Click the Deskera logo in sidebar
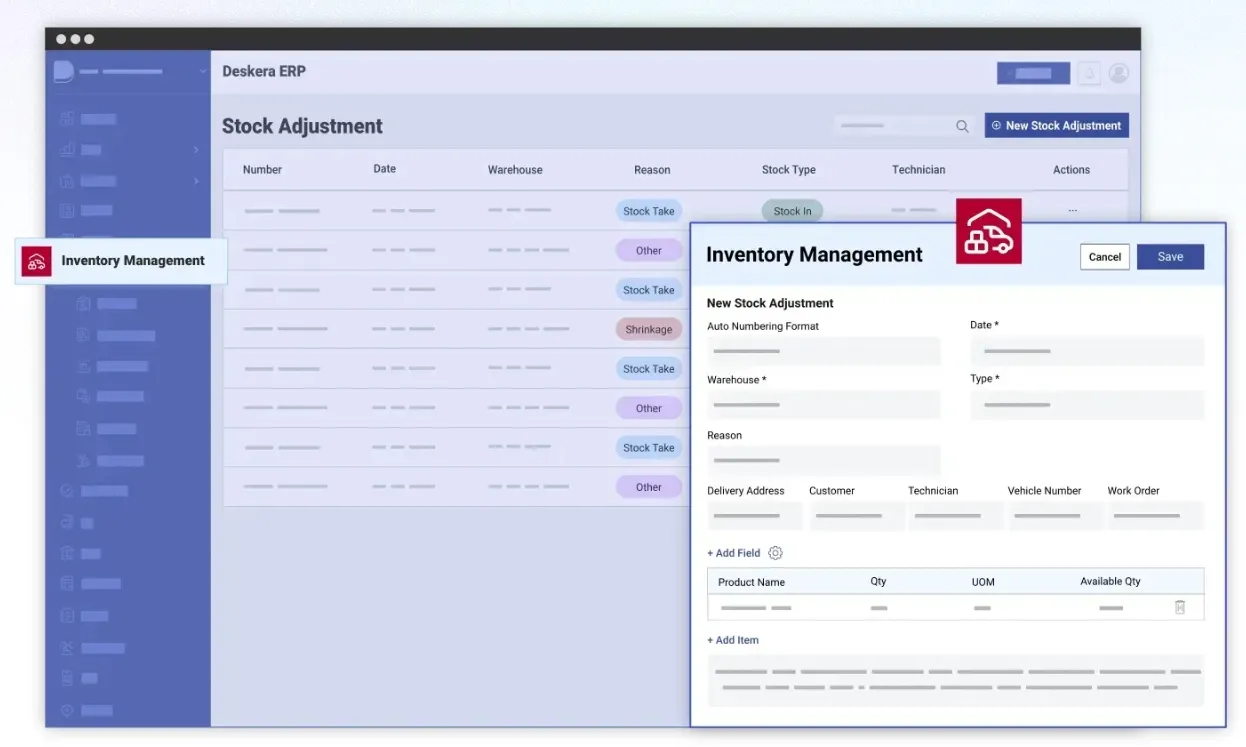The image size is (1246, 747). coord(63,71)
